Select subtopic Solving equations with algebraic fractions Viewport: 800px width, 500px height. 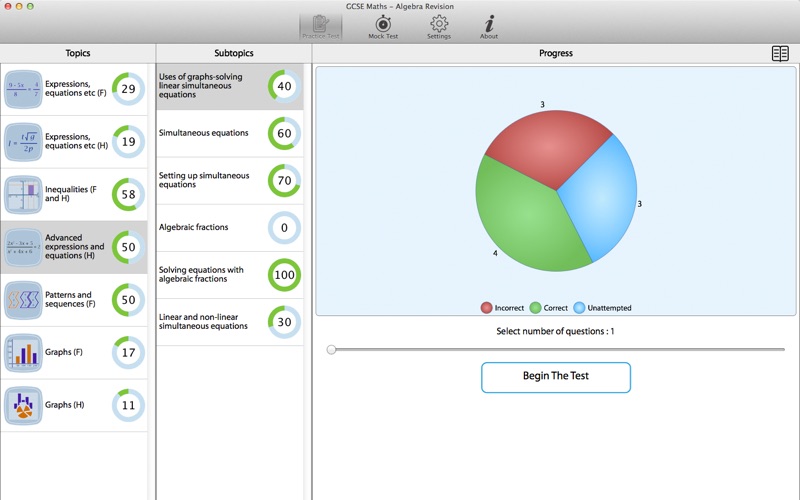click(230, 275)
